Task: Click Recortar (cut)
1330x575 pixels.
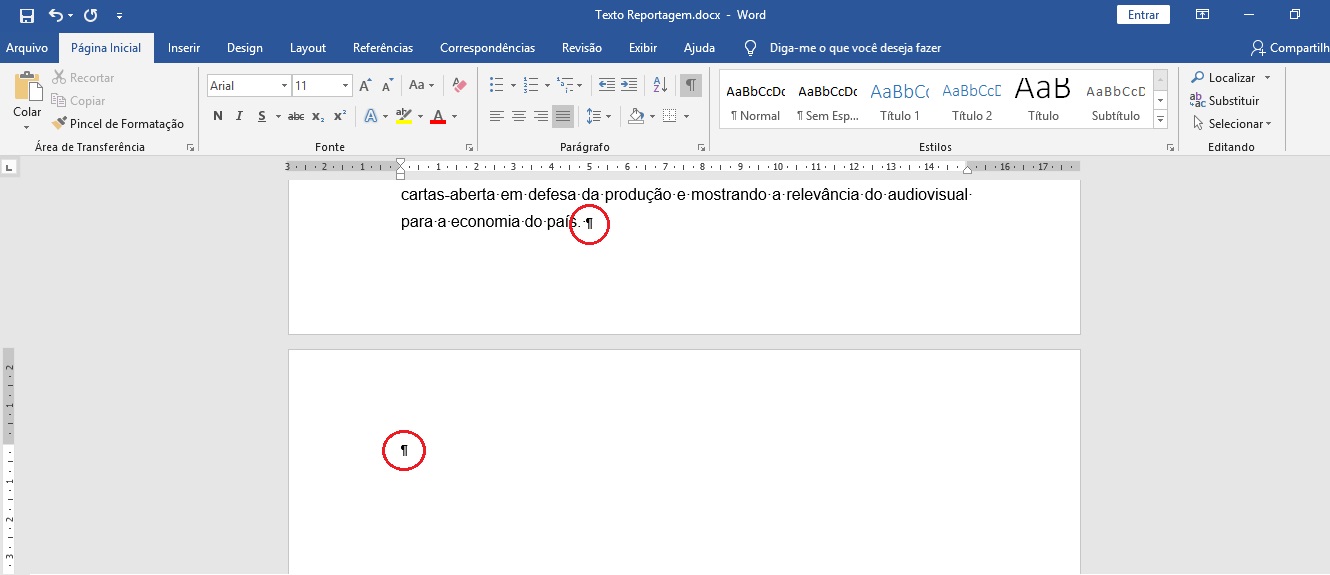Action: (x=83, y=78)
